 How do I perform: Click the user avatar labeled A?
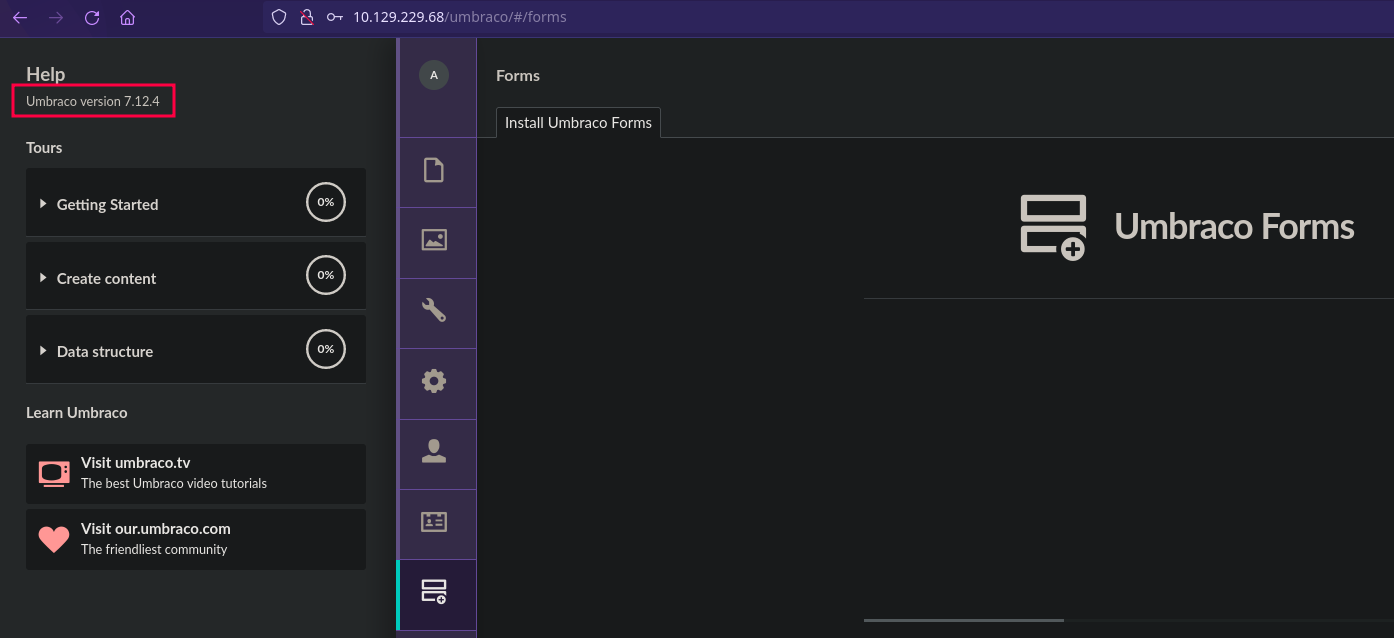(434, 75)
